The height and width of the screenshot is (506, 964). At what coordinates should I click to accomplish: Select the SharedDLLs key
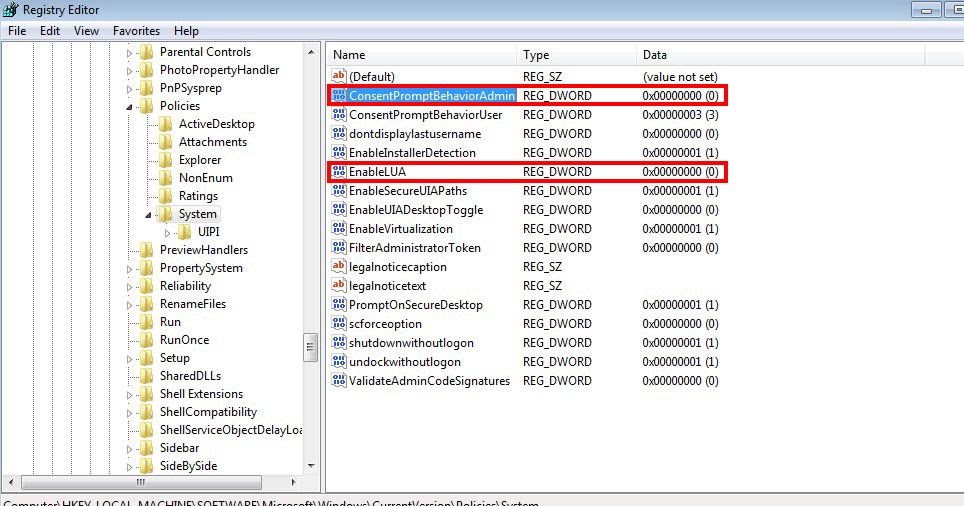(190, 376)
